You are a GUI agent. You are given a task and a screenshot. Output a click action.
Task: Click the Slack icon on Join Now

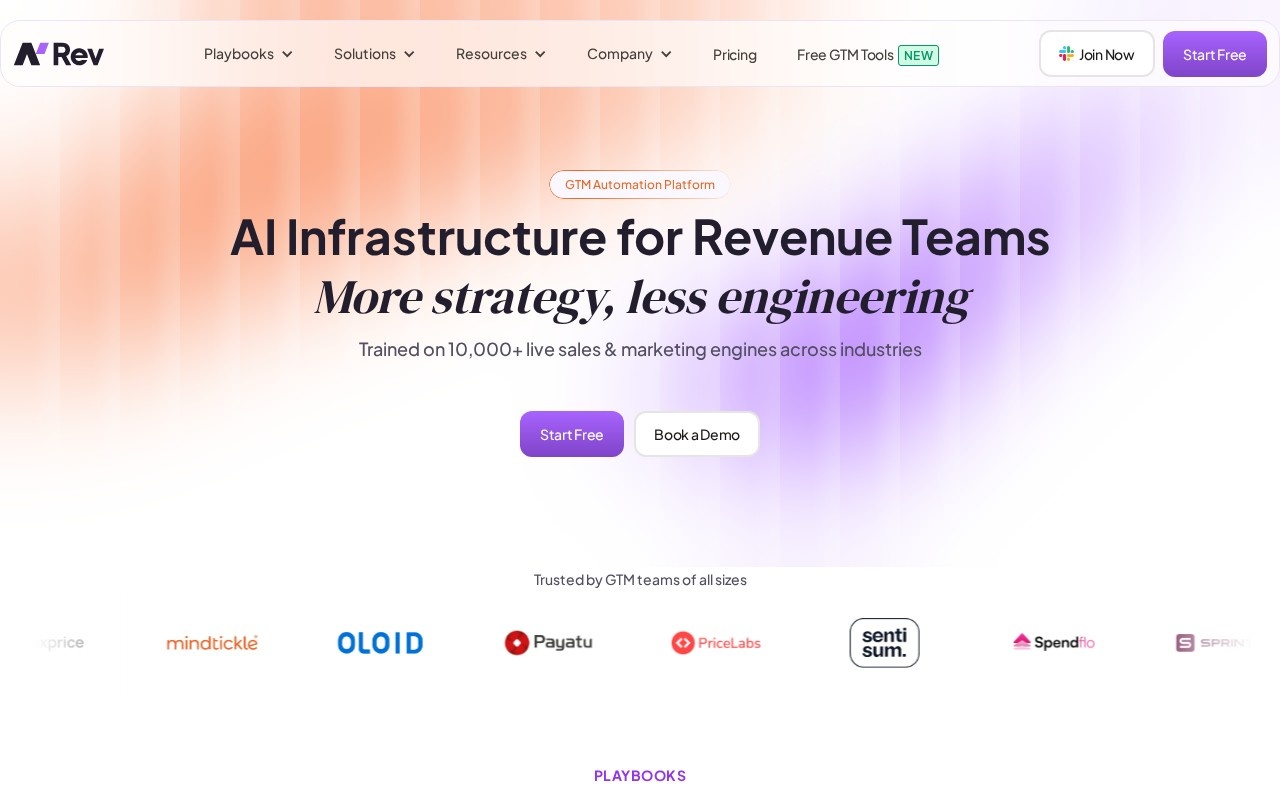pyautogui.click(x=1067, y=54)
